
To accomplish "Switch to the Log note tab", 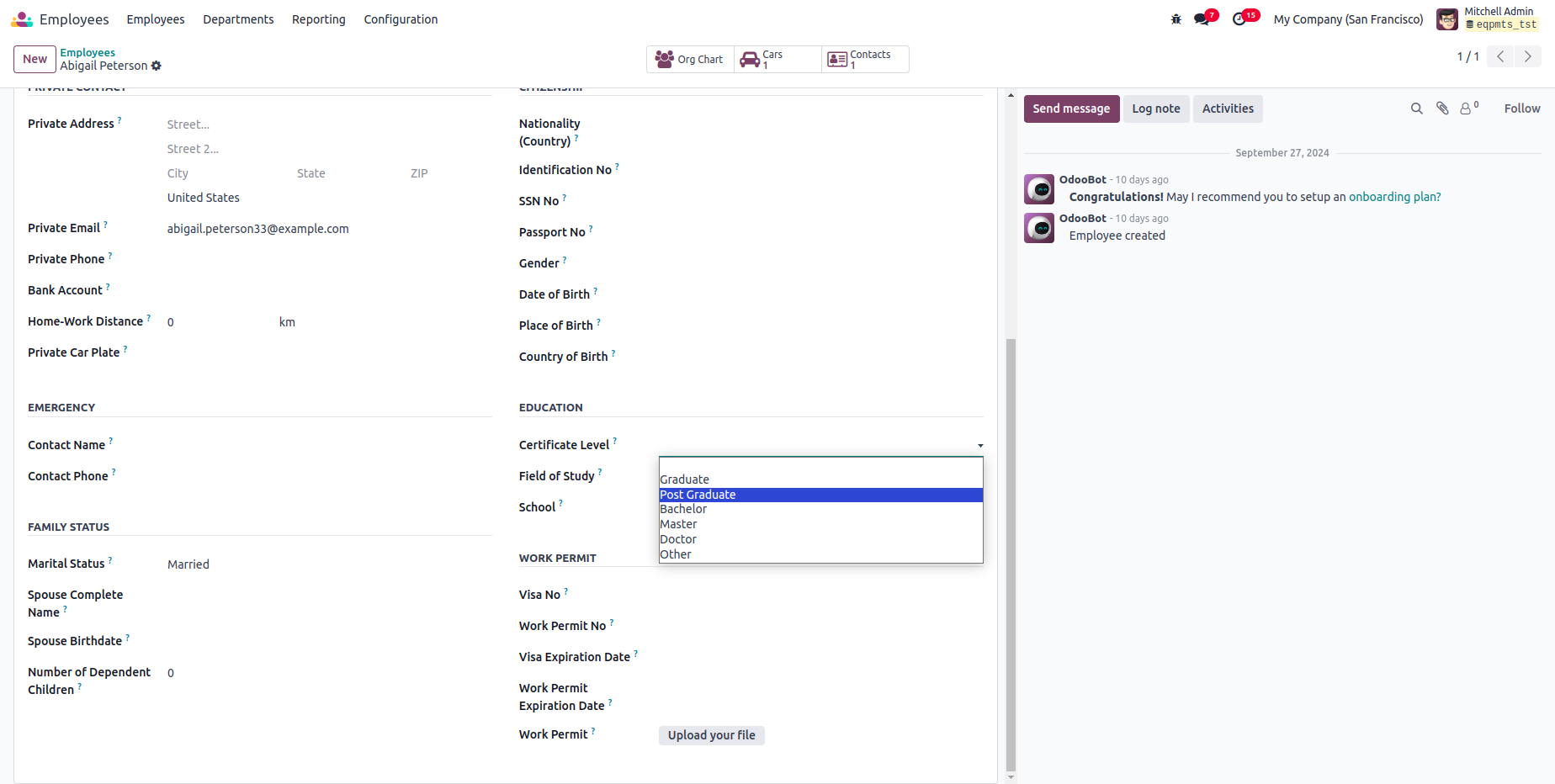I will [x=1155, y=109].
